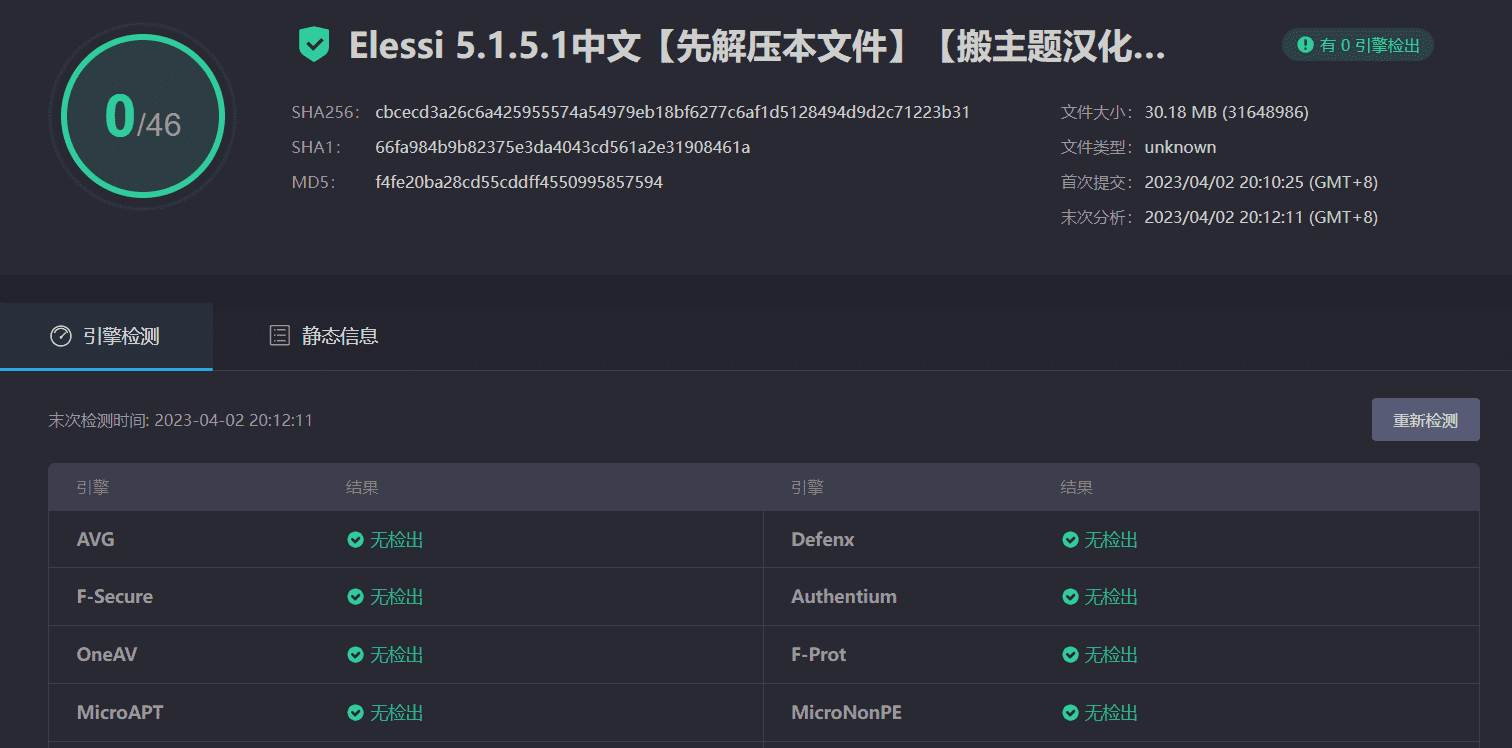Screen dimensions: 1512x748
Task: Click the list icon on the 静态信息 tab
Action: tap(280, 336)
